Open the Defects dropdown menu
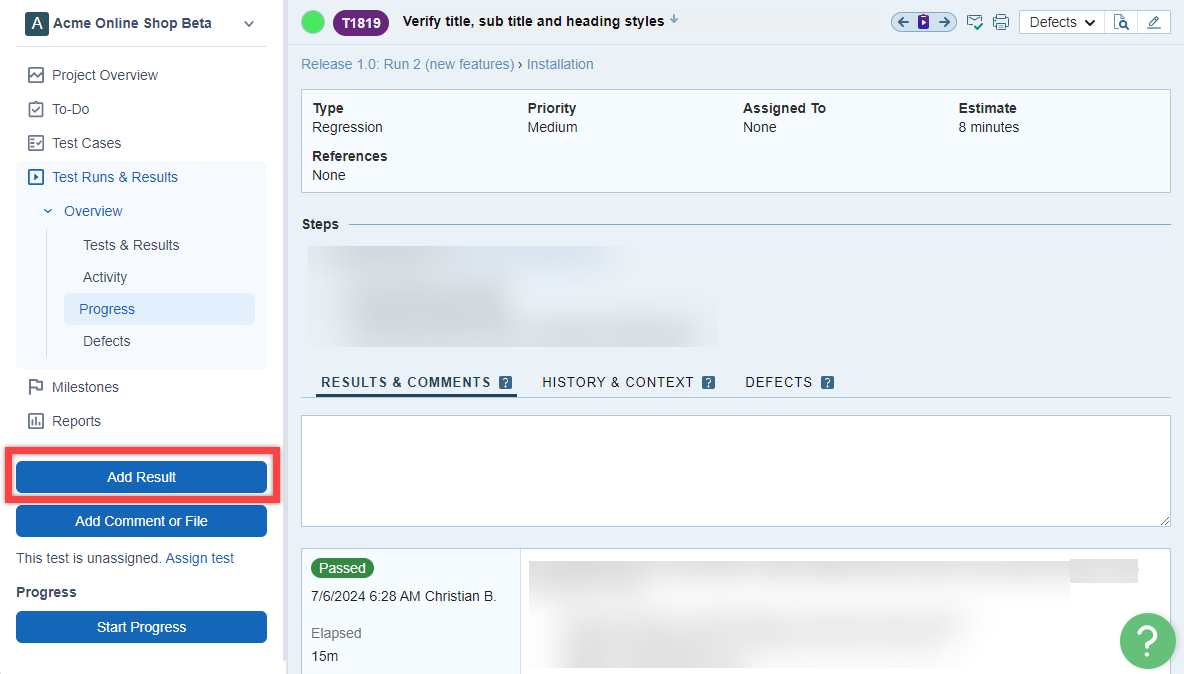 (x=1062, y=22)
